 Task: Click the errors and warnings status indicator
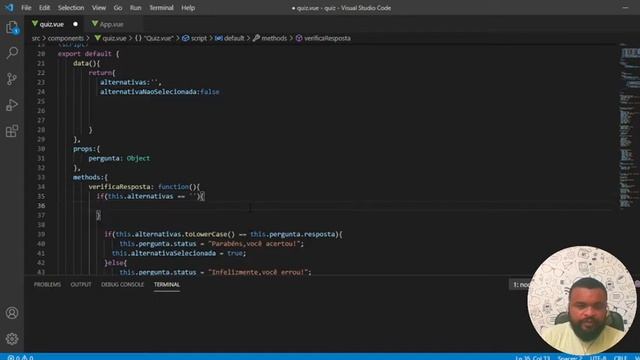[20, 357]
